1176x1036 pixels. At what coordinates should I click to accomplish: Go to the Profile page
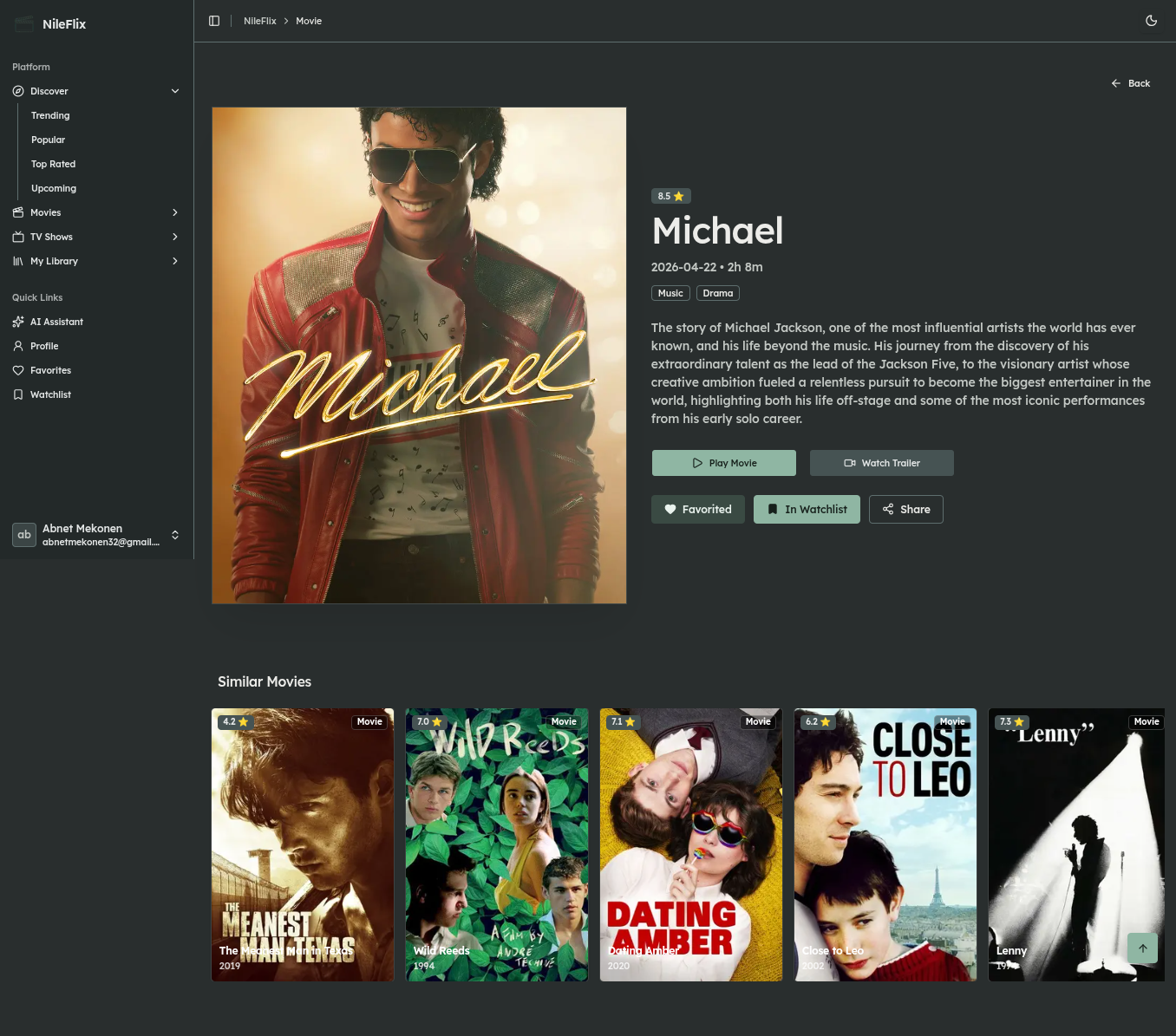[x=96, y=346]
